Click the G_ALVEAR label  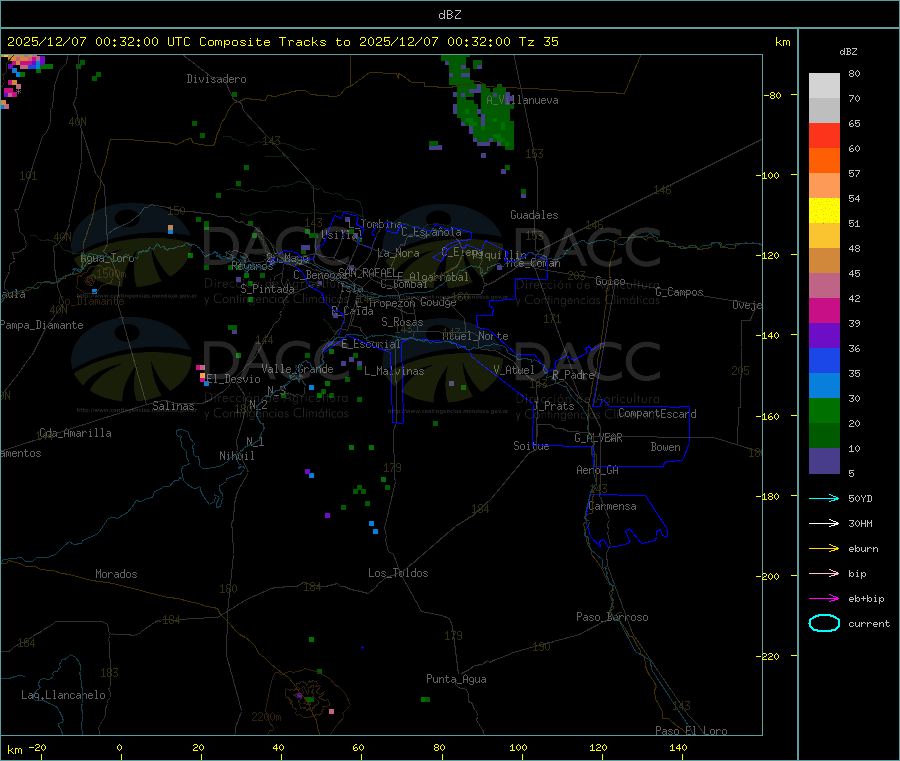coord(598,438)
